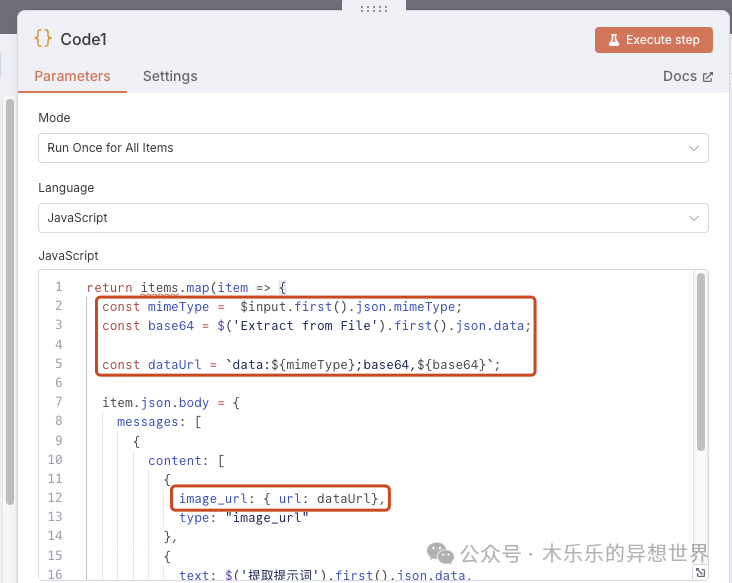Open the Docs link
Viewport: 732px width, 583px height.
[687, 76]
